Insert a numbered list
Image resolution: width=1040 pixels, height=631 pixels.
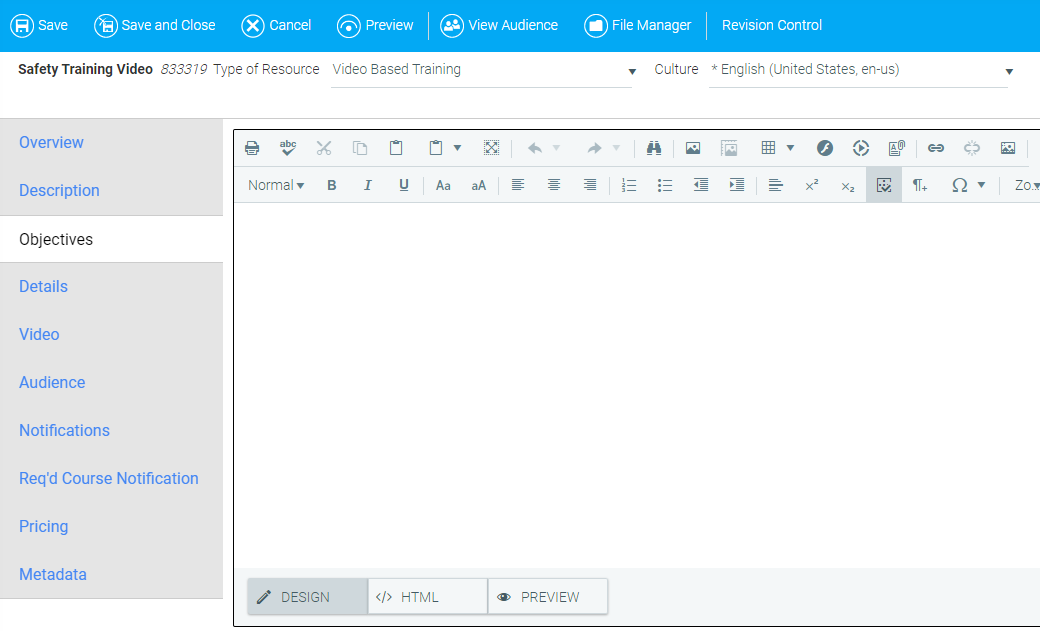629,185
